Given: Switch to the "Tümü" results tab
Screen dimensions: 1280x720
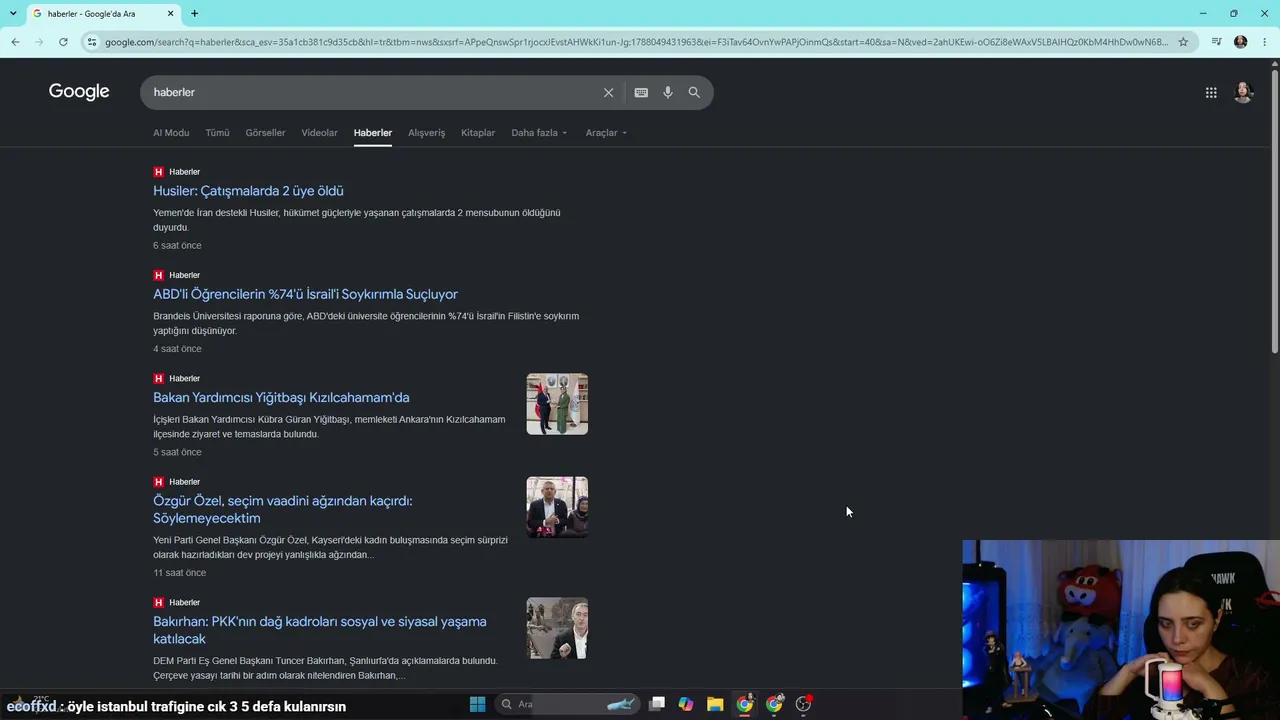Looking at the screenshot, I should click(217, 133).
